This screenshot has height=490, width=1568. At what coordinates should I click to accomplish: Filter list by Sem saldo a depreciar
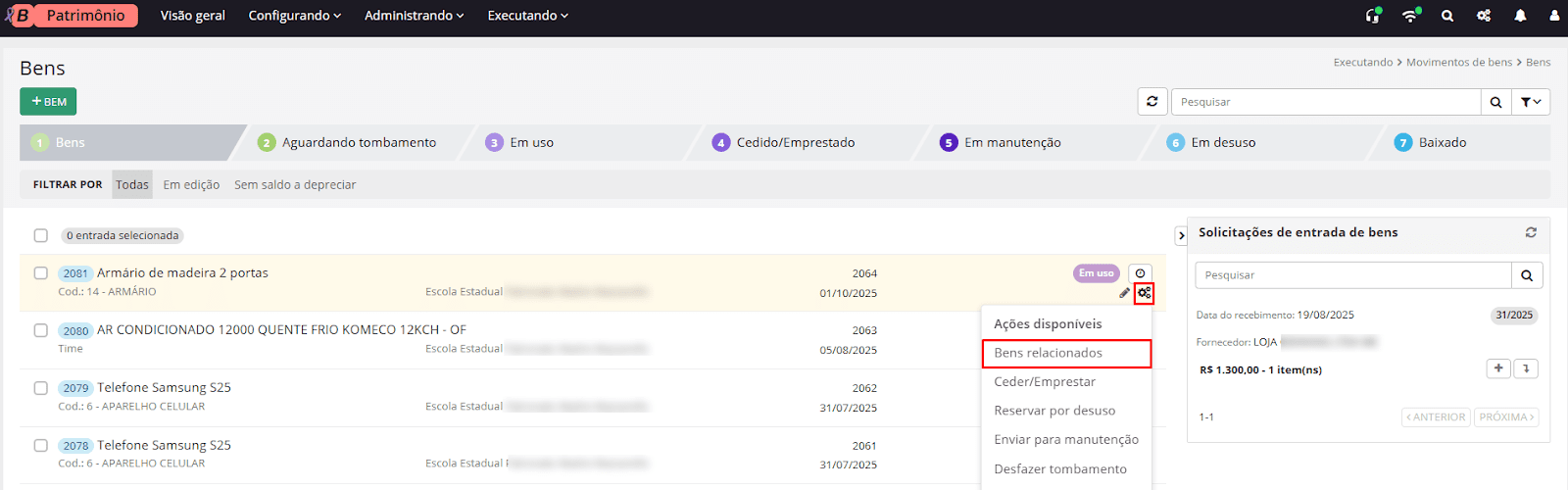click(x=295, y=184)
